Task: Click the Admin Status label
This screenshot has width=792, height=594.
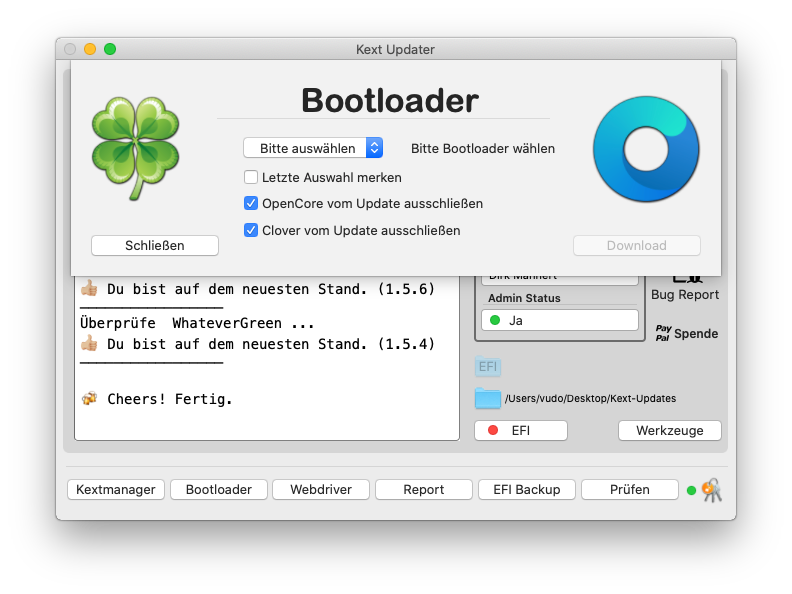Action: click(524, 298)
